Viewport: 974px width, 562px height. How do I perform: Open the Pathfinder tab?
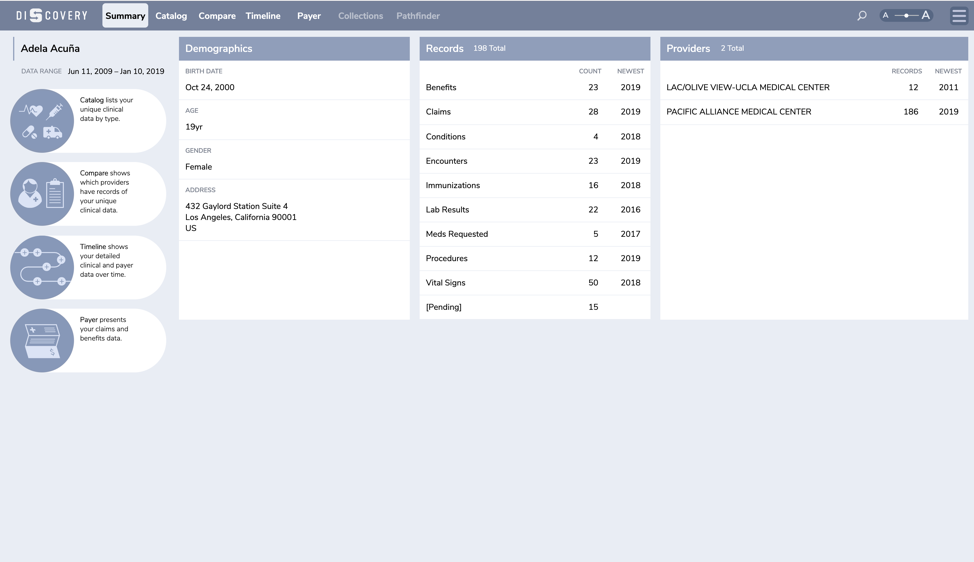[418, 16]
